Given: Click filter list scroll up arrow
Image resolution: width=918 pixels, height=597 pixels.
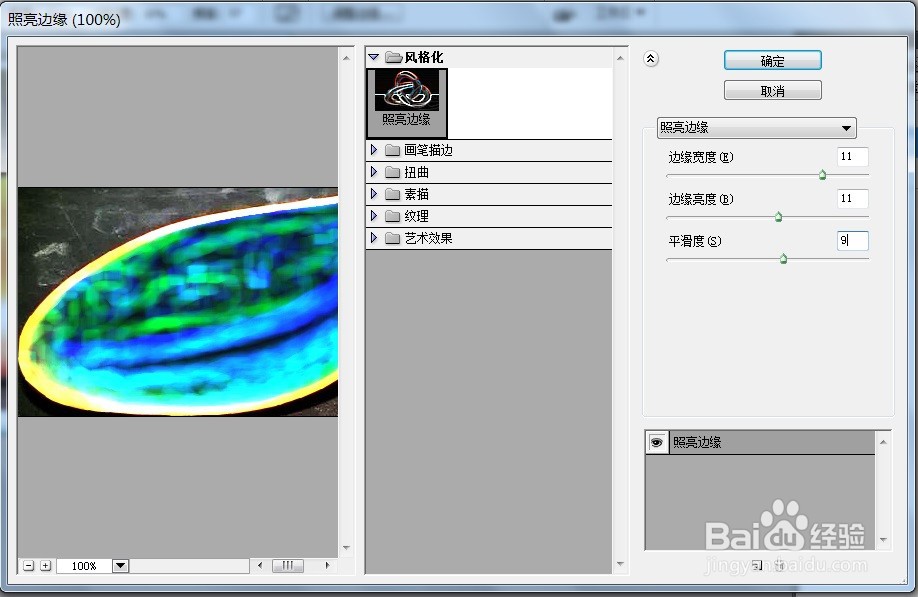Looking at the screenshot, I should (x=620, y=58).
